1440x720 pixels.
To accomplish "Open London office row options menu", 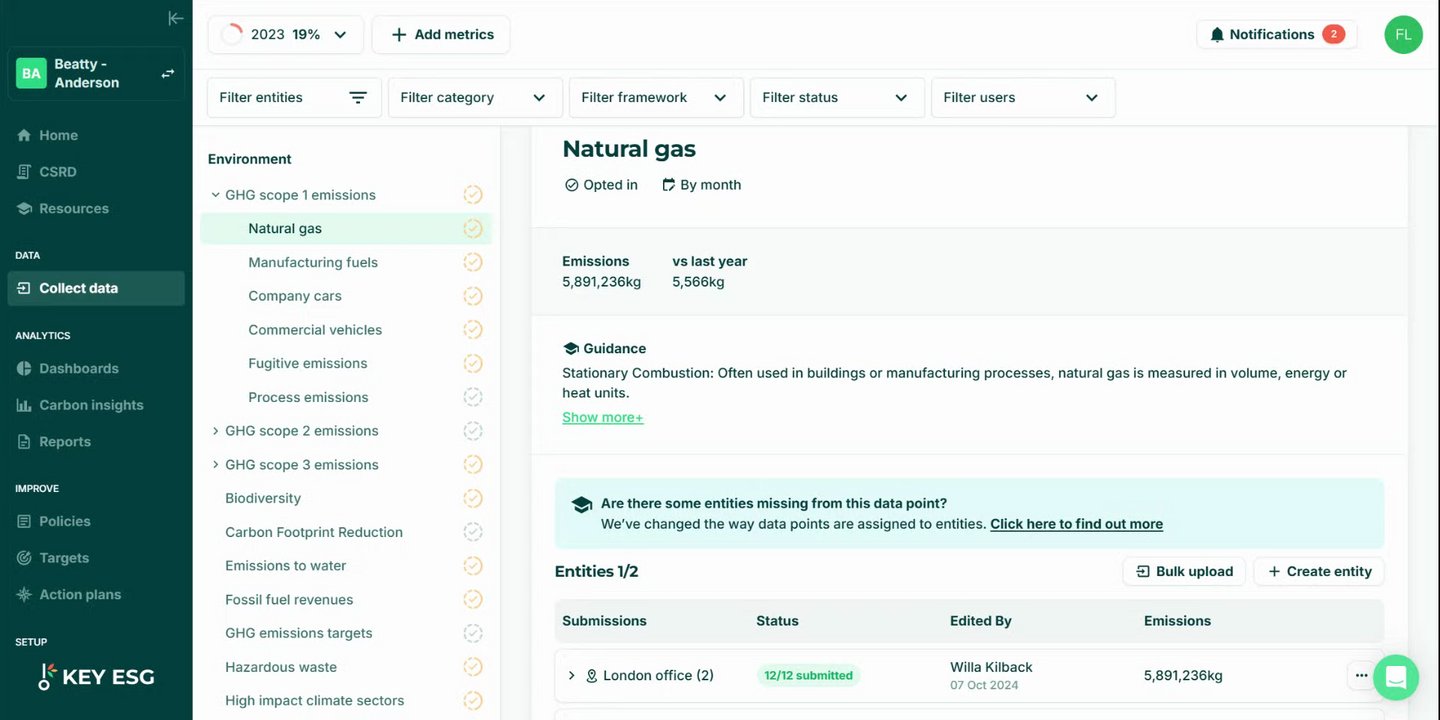I will (1361, 675).
